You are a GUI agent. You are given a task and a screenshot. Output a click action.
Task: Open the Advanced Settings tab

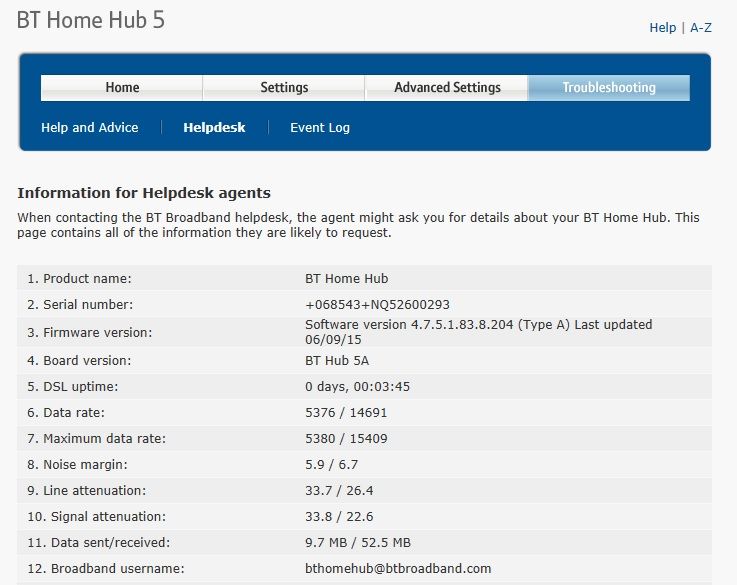(447, 88)
